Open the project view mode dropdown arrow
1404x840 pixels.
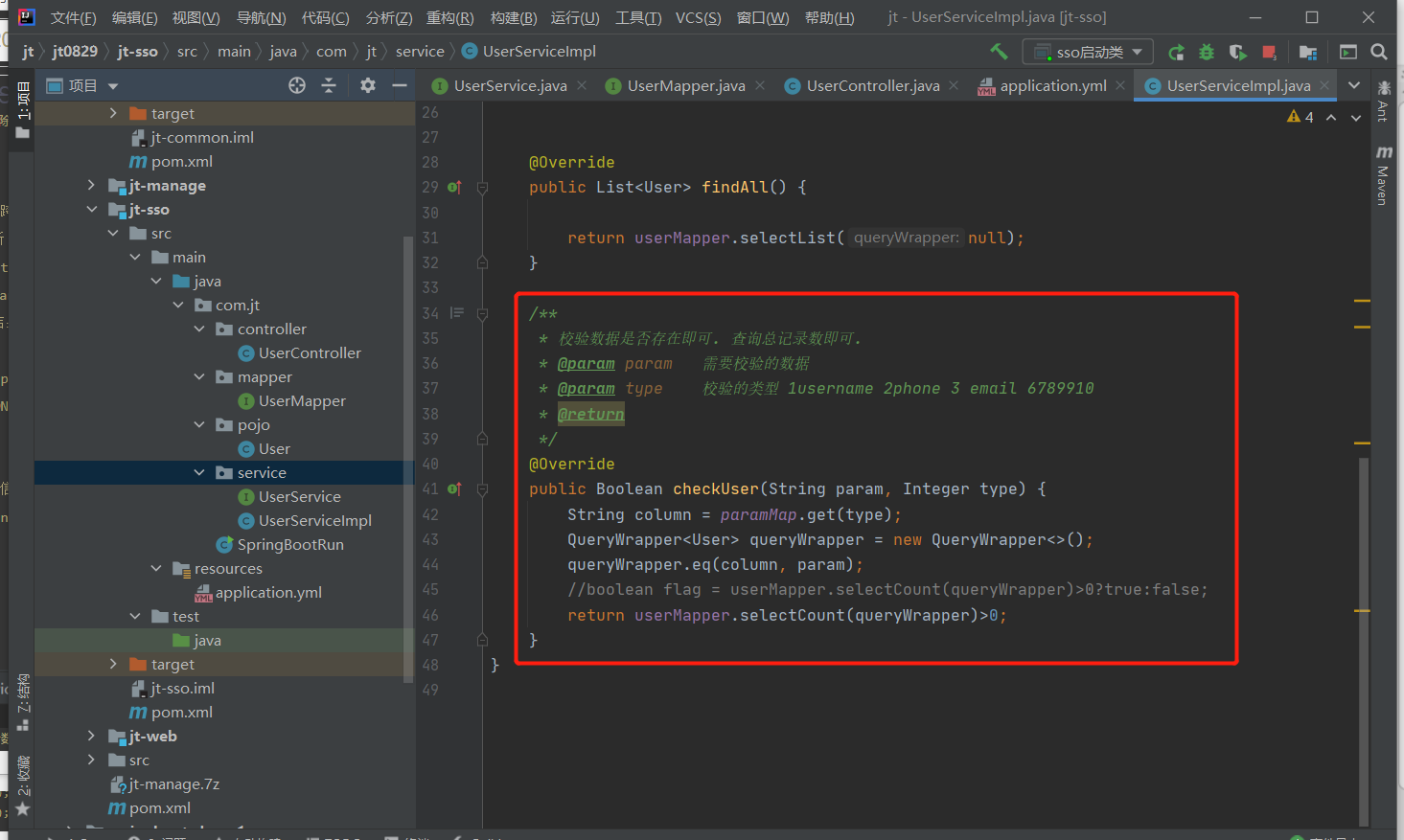point(113,86)
